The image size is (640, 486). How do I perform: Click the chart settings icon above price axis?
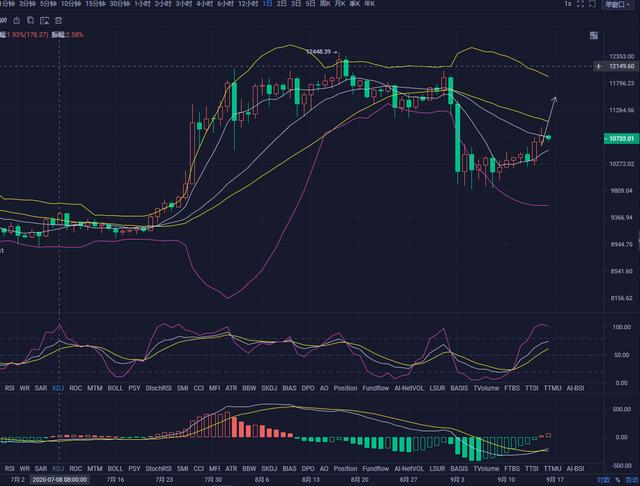click(594, 36)
